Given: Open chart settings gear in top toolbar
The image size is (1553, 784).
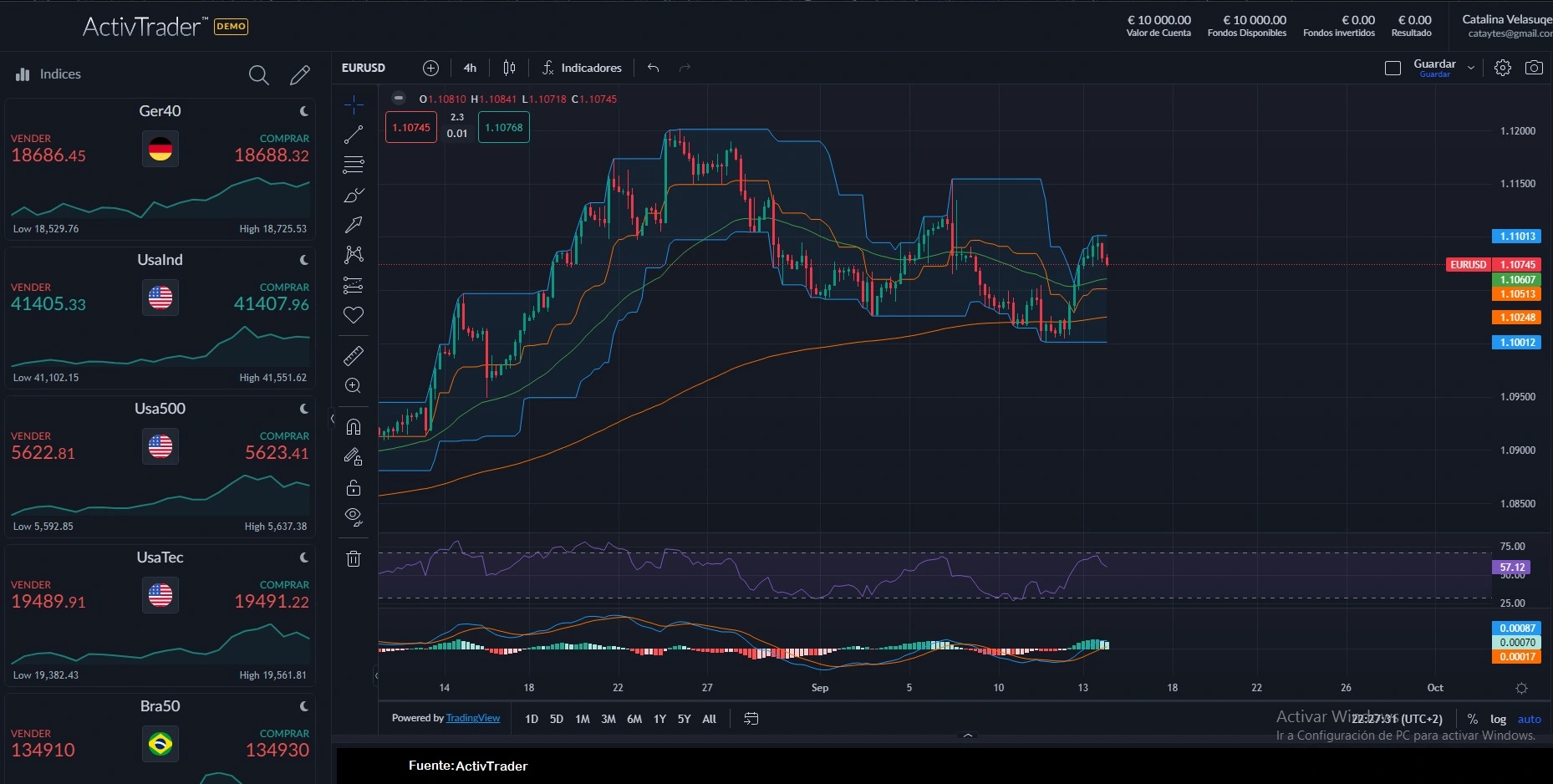Looking at the screenshot, I should tap(1502, 68).
